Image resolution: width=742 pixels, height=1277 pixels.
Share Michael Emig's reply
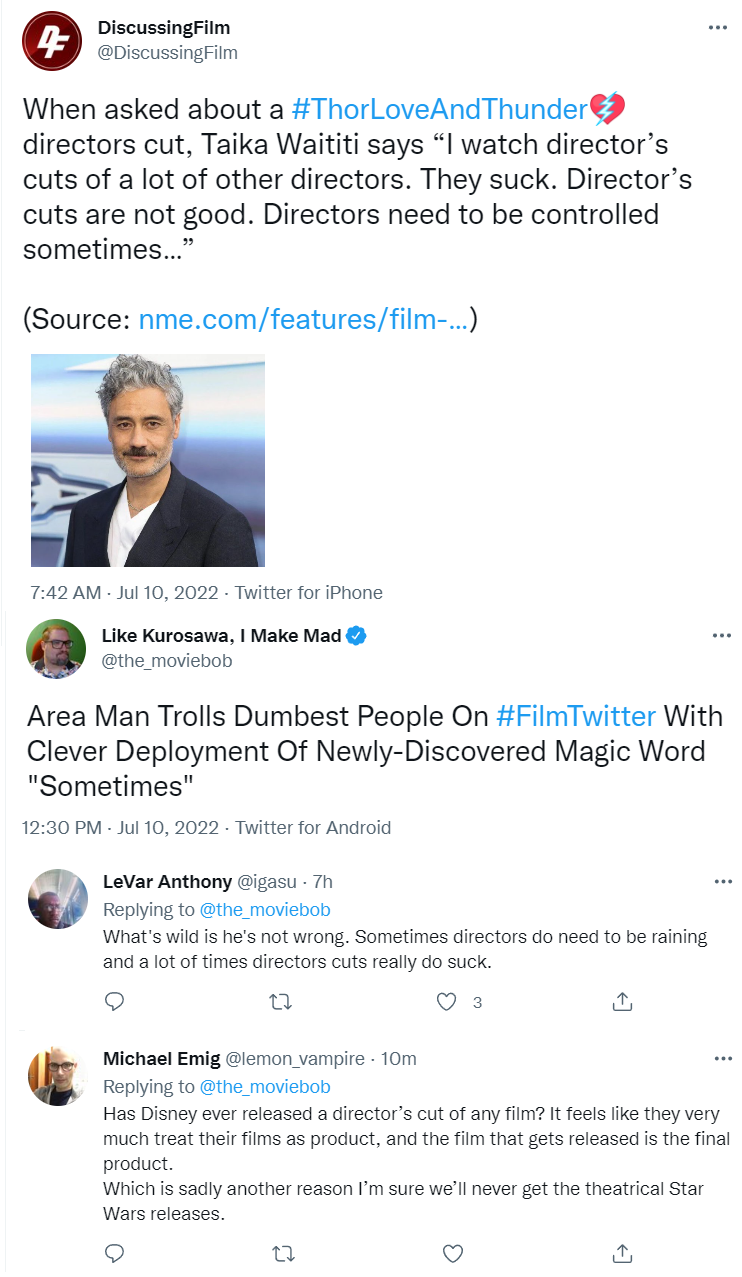click(x=621, y=1252)
